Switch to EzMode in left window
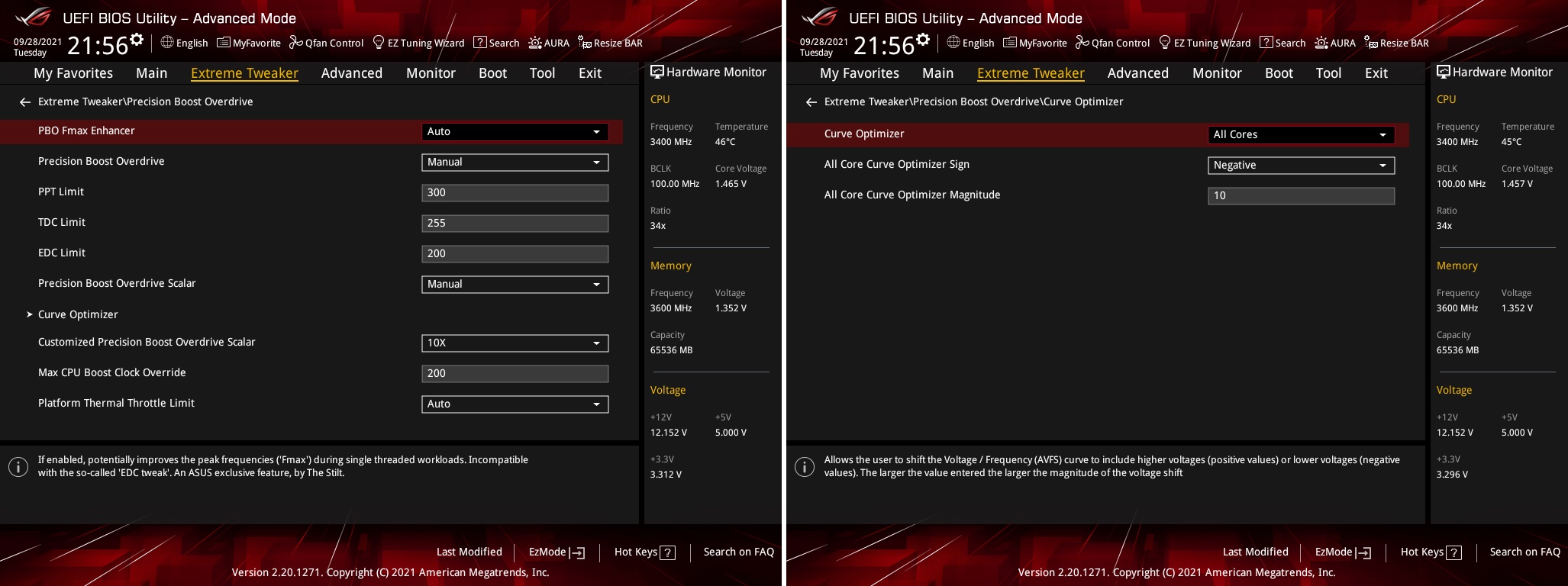 click(x=557, y=552)
